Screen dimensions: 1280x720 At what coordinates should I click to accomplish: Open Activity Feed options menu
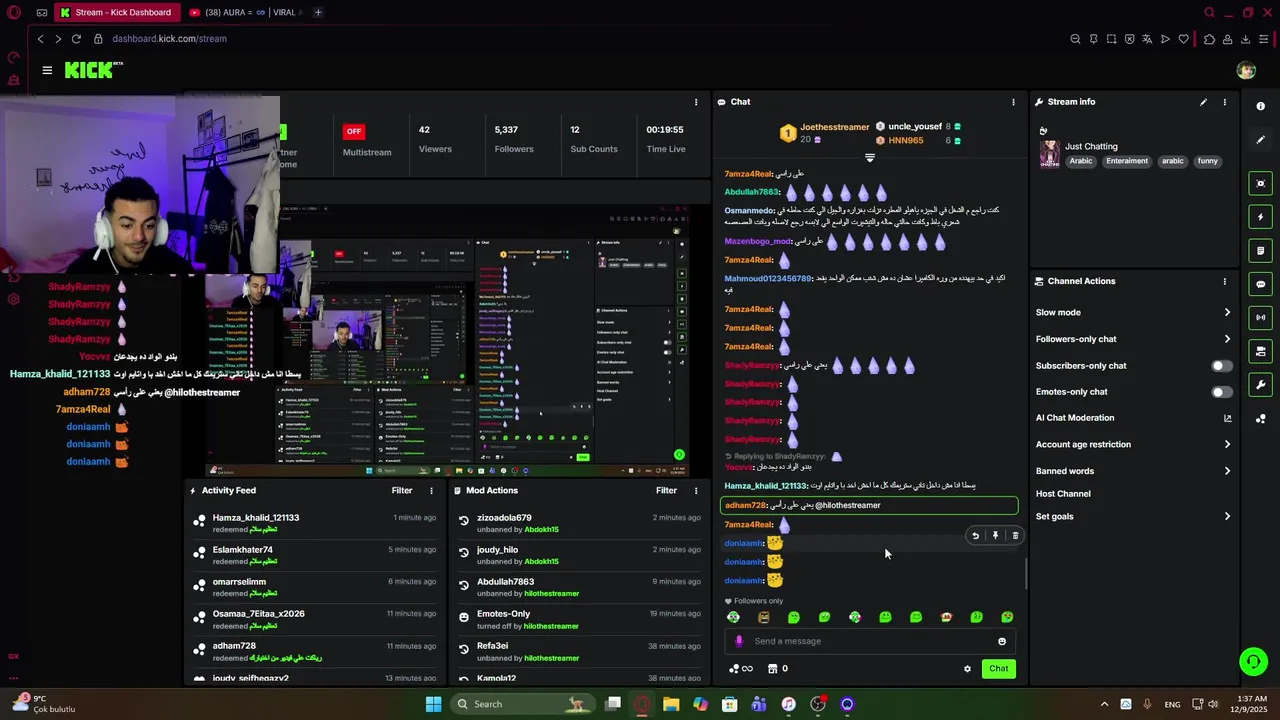click(431, 491)
